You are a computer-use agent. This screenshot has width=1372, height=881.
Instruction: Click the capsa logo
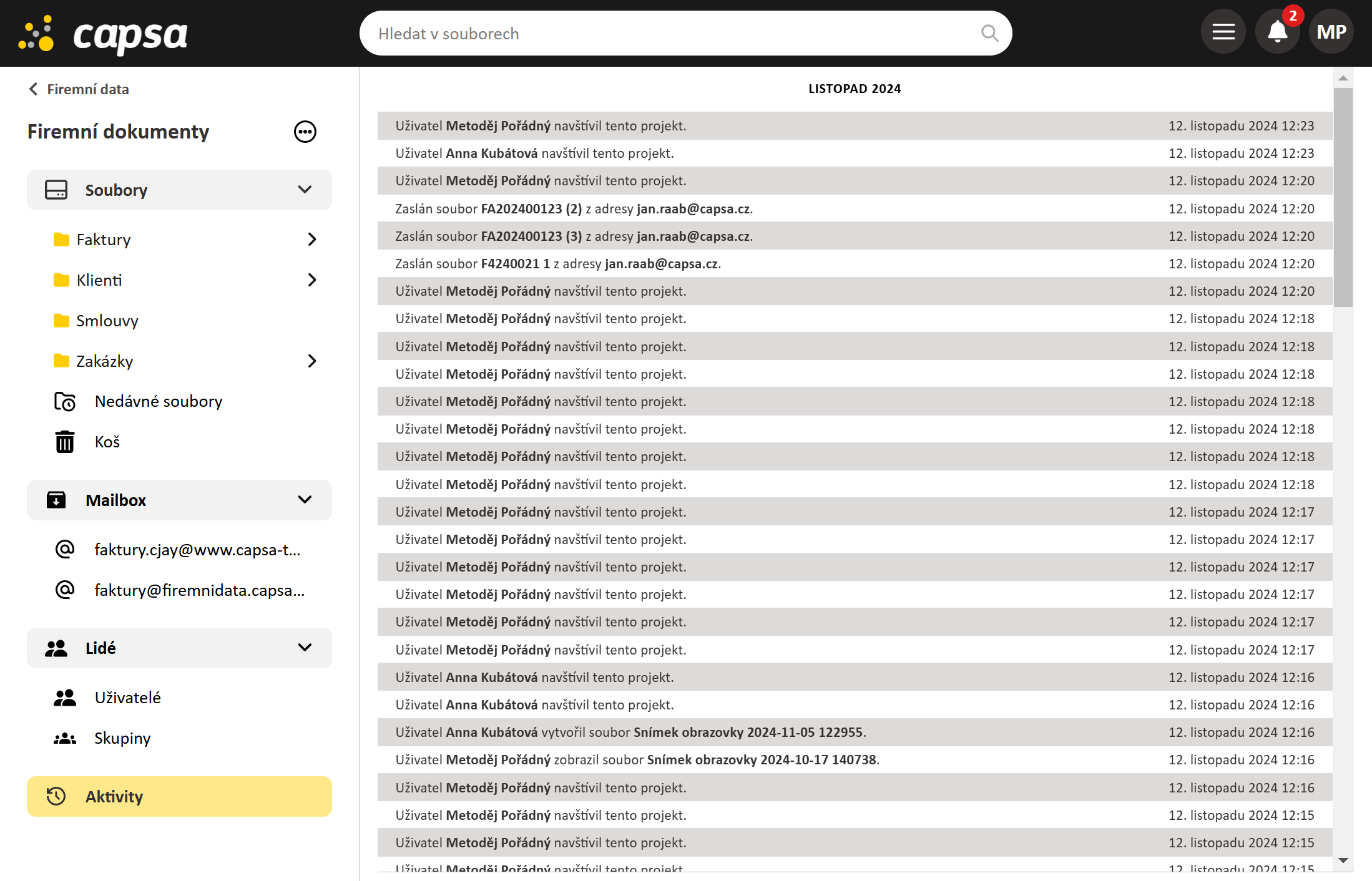103,34
